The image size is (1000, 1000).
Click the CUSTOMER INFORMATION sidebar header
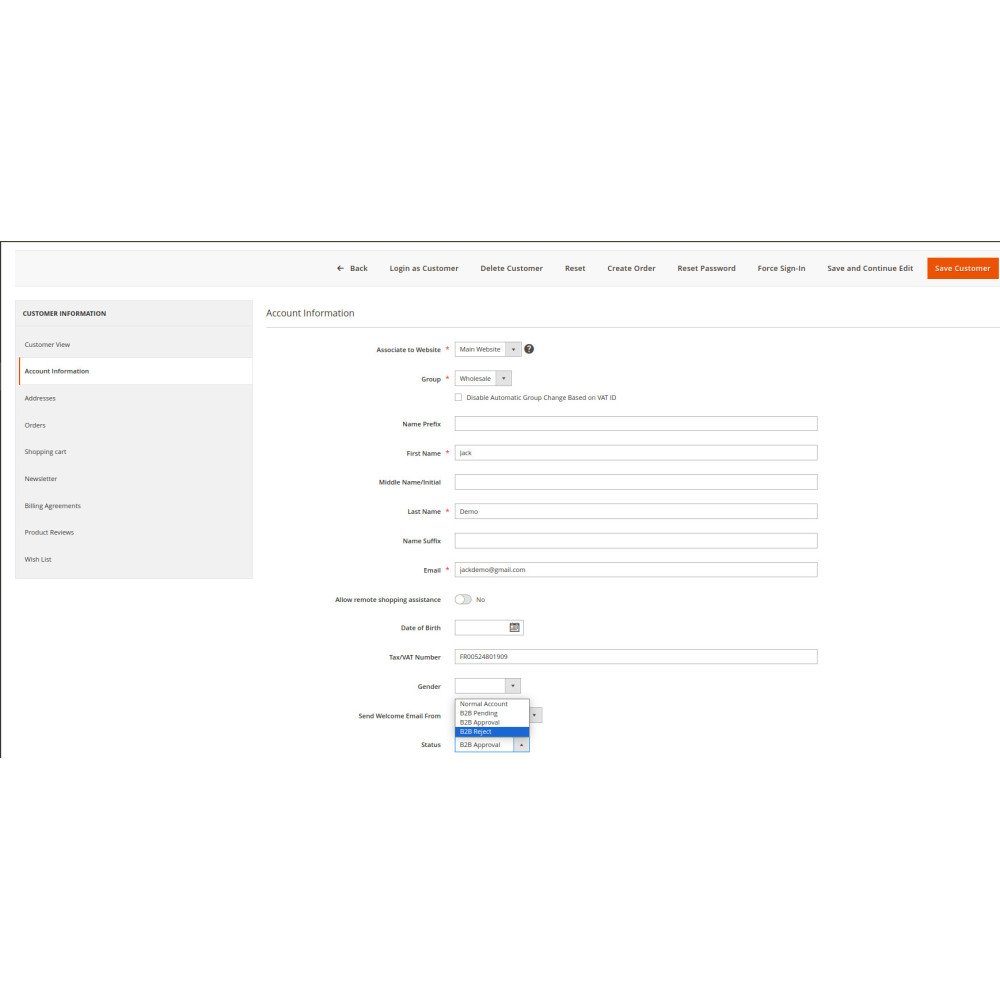pyautogui.click(x=64, y=314)
